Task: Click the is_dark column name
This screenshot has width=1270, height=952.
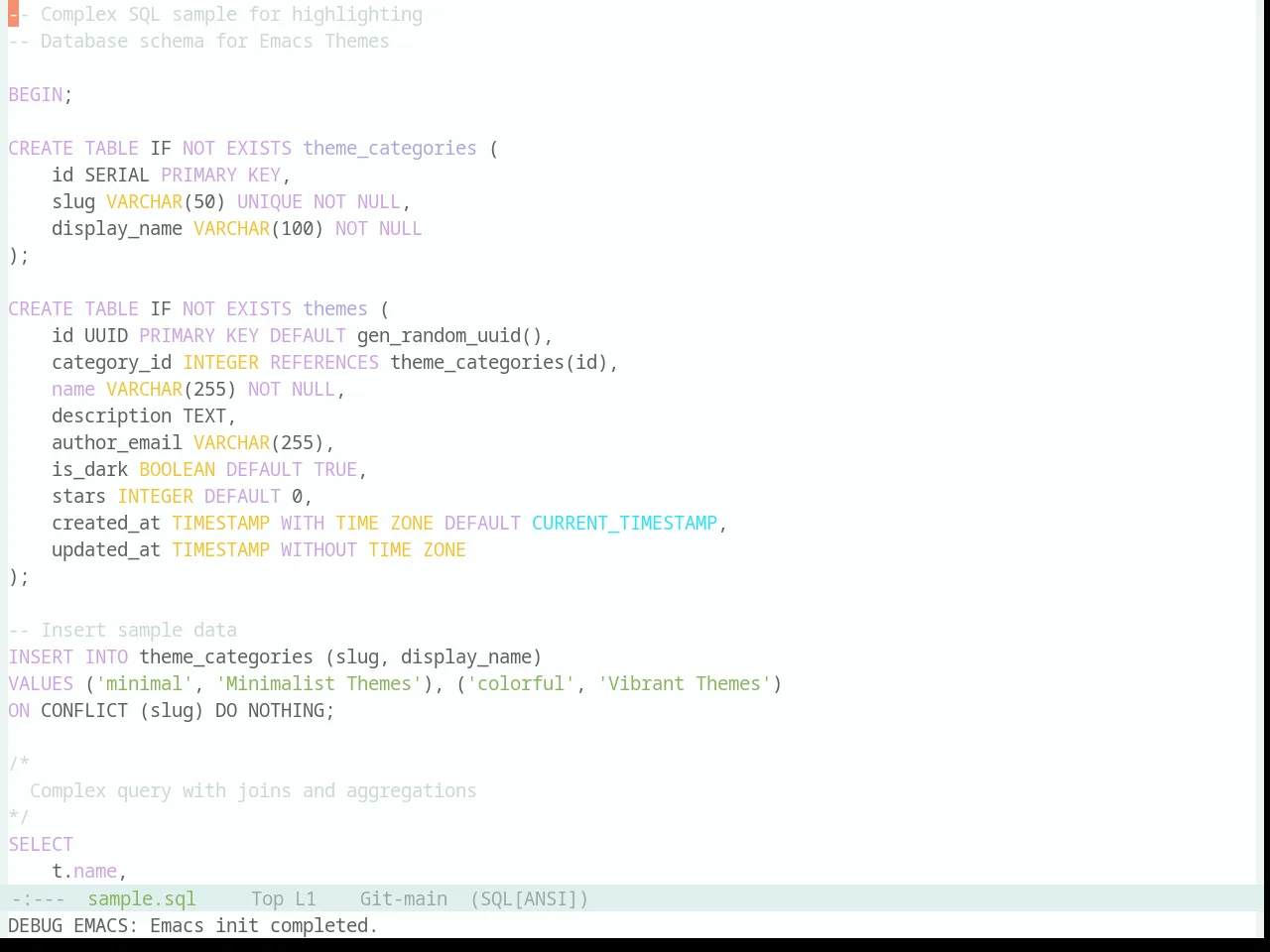Action: pyautogui.click(x=89, y=469)
